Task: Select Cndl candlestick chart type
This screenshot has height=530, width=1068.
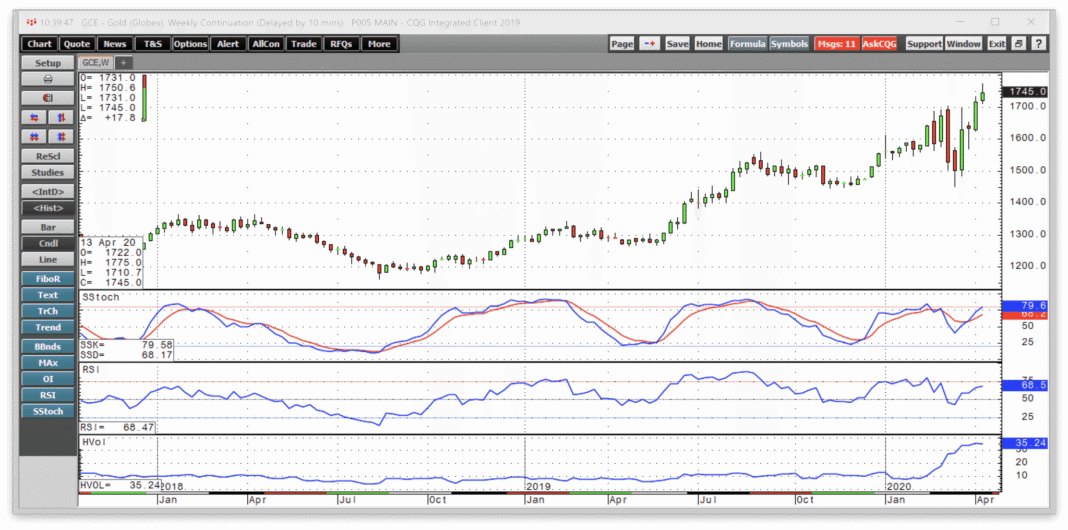Action: (x=48, y=243)
